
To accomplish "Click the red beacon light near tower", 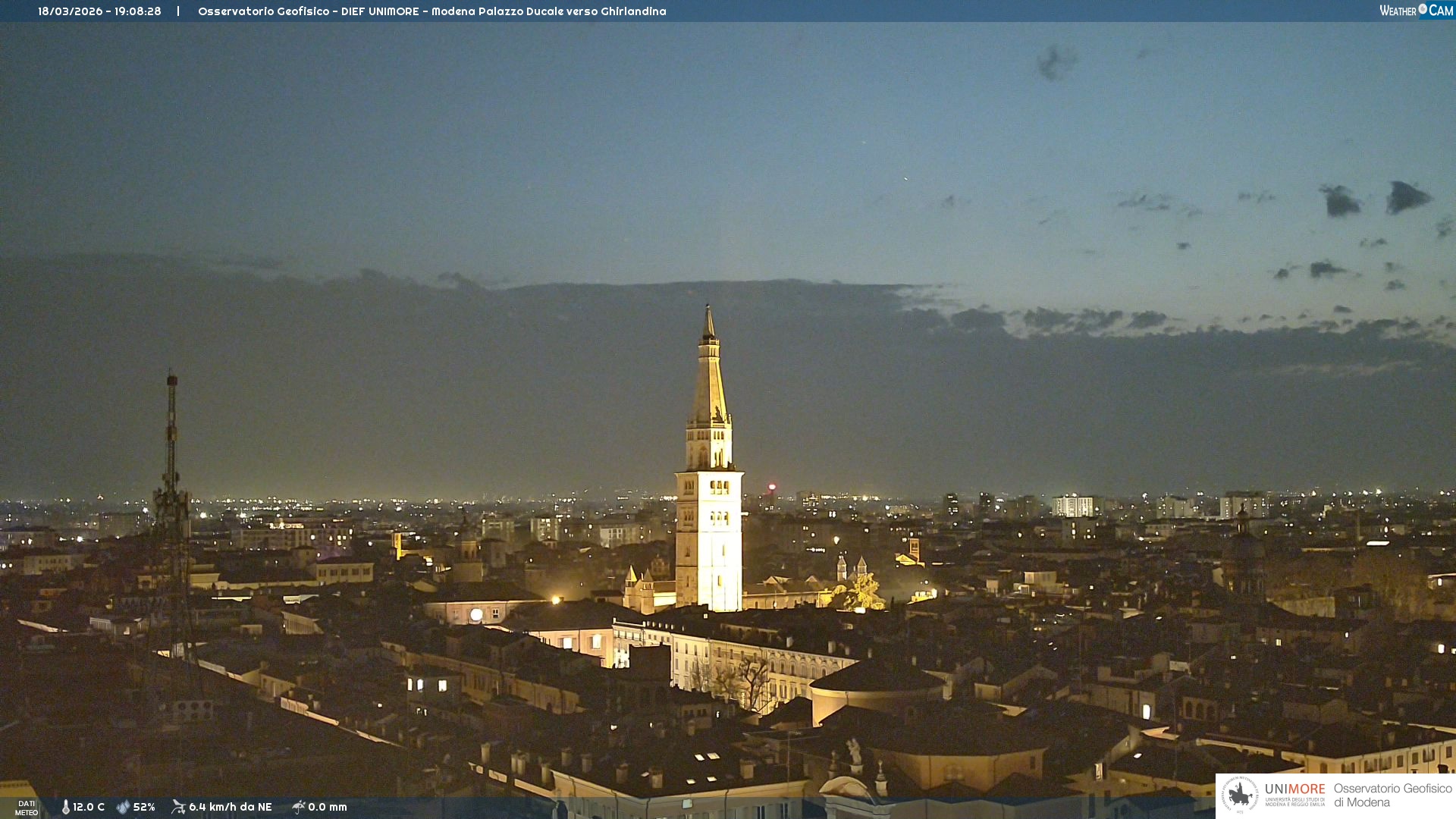I will [772, 487].
